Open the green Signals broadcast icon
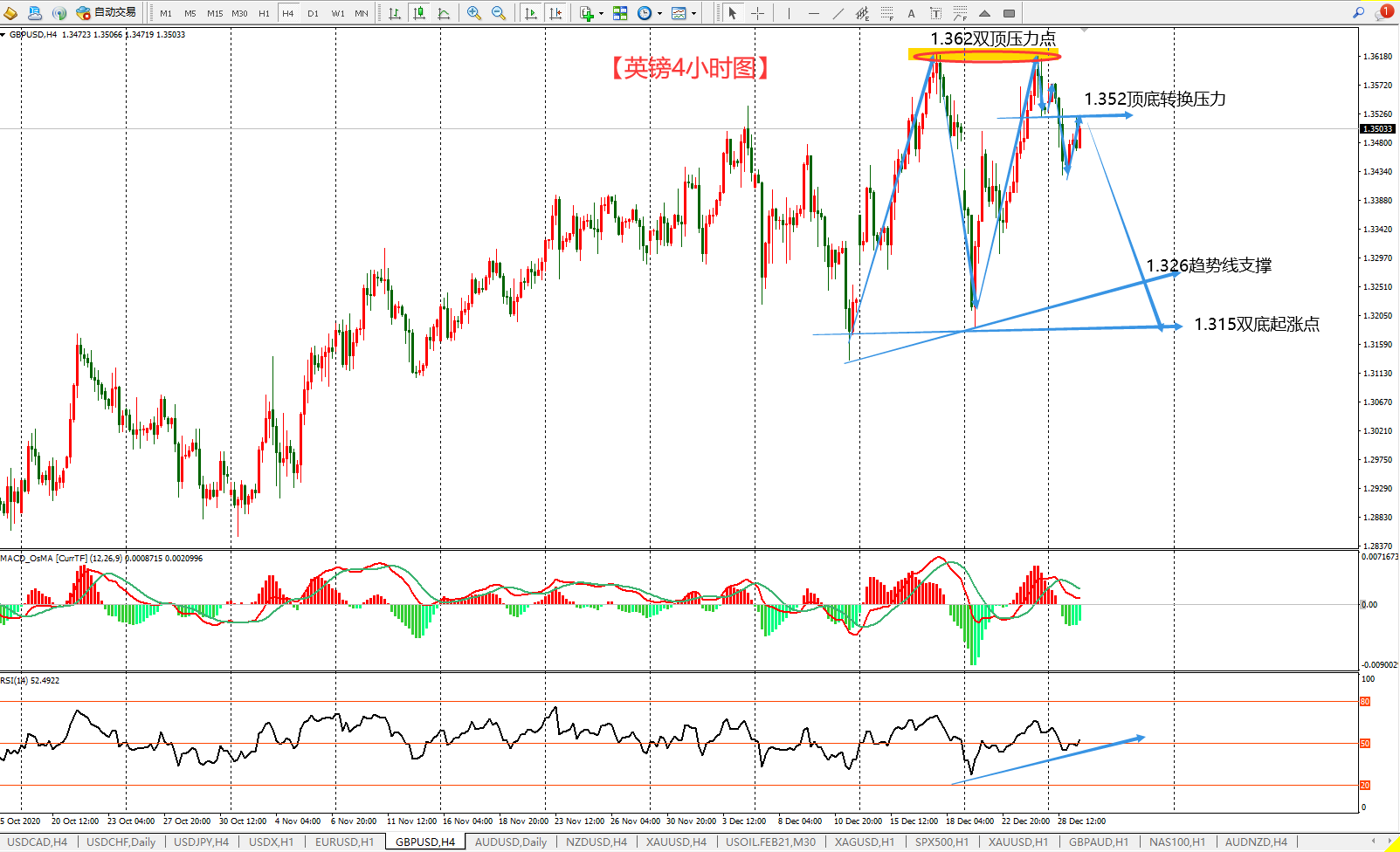The height and width of the screenshot is (852, 1400). (x=59, y=13)
